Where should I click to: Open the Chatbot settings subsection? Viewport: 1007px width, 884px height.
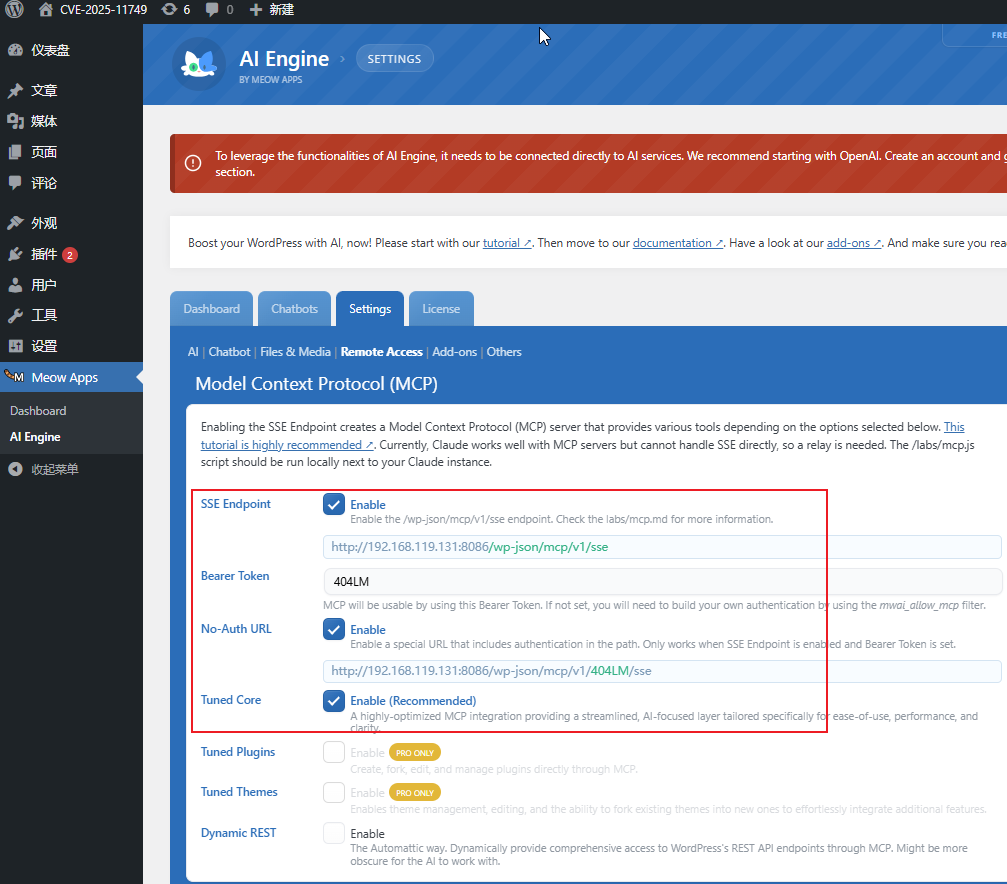(x=229, y=352)
